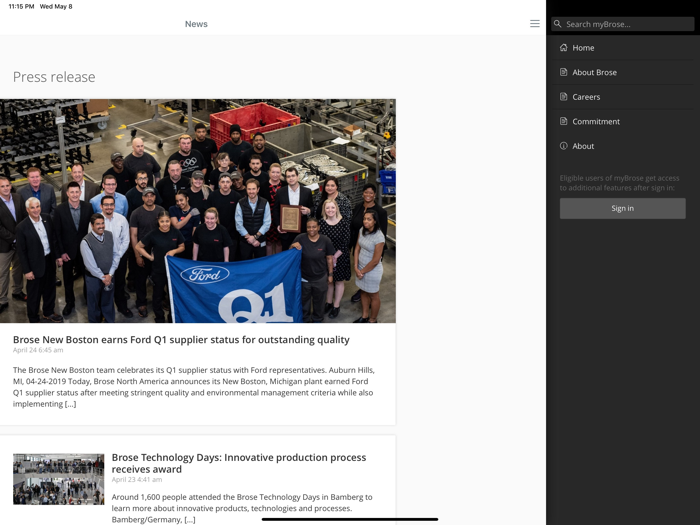Click the Home house icon
Viewport: 700px width, 525px height.
pyautogui.click(x=563, y=47)
